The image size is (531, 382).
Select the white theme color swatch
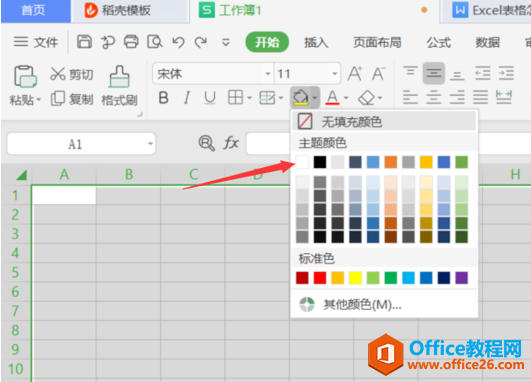click(302, 162)
